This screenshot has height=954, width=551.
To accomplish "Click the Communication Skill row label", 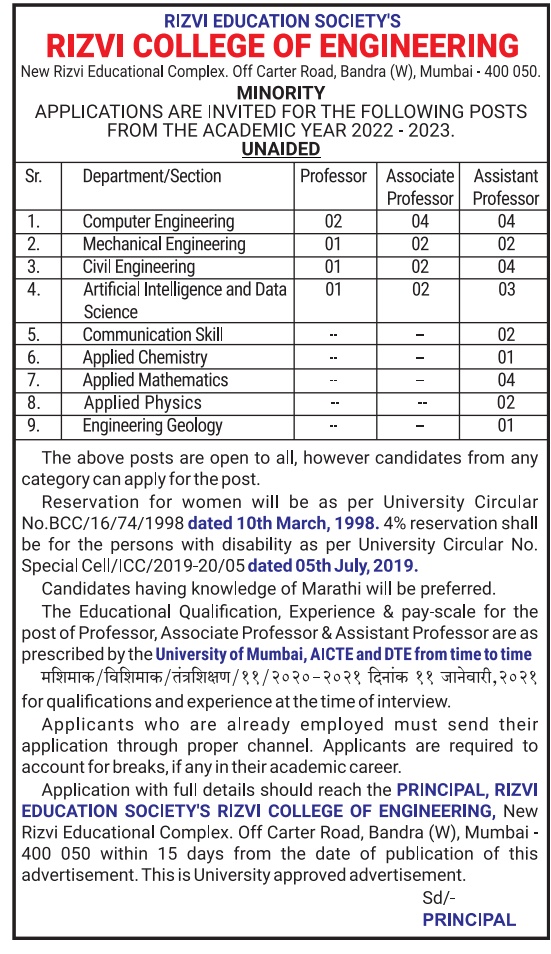I will point(153,335).
